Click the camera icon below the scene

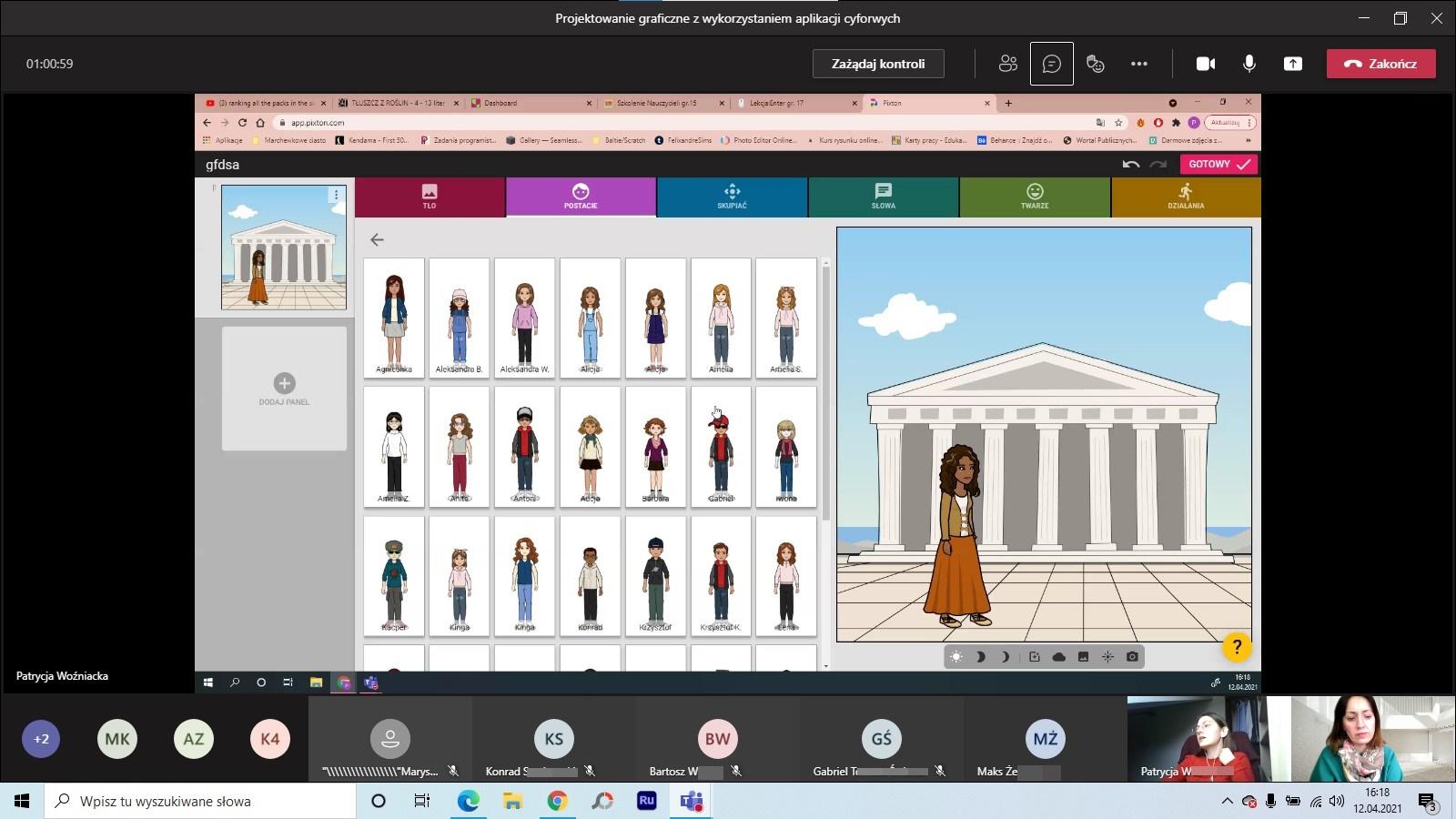(1132, 657)
